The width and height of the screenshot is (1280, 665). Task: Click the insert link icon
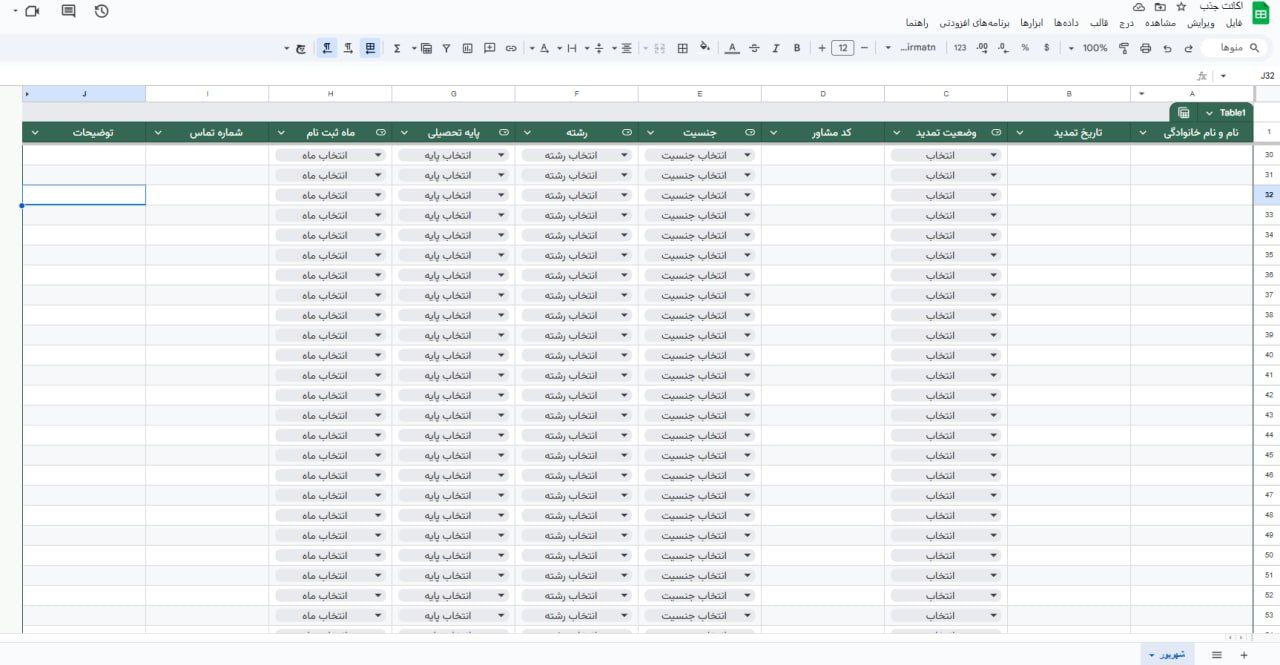point(511,48)
